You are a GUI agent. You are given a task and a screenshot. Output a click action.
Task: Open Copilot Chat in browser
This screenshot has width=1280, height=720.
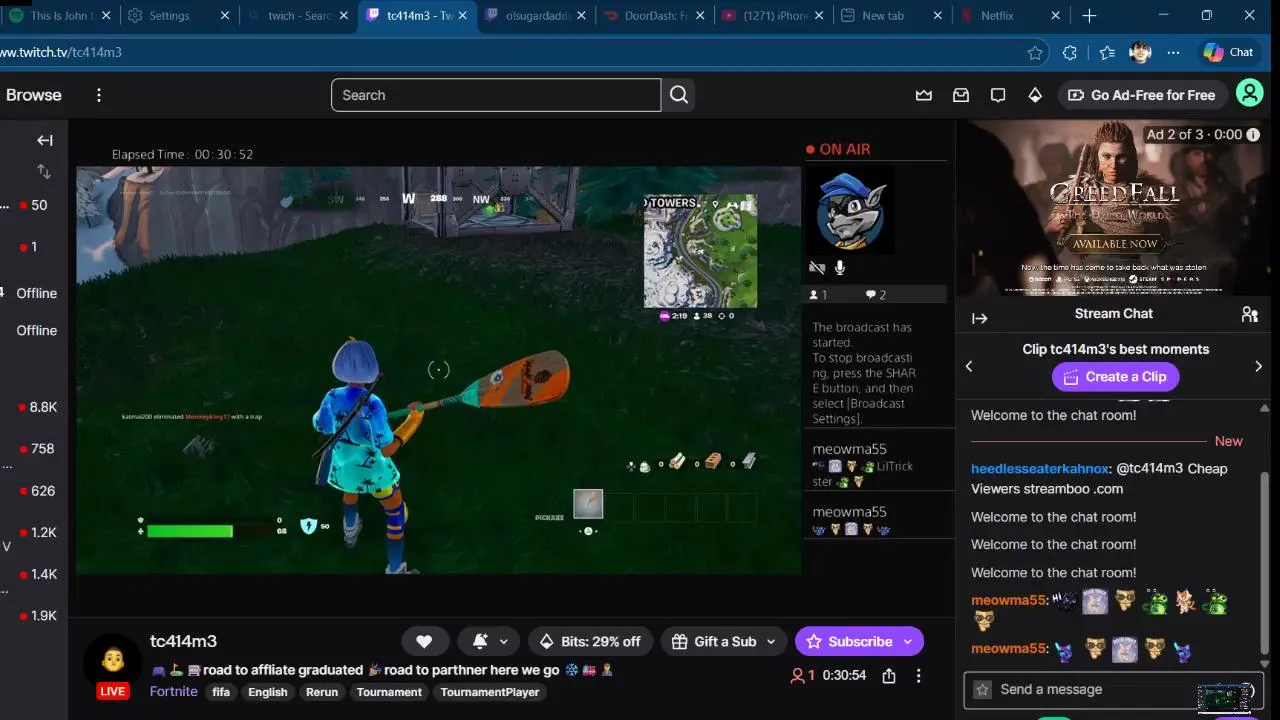click(x=1229, y=52)
